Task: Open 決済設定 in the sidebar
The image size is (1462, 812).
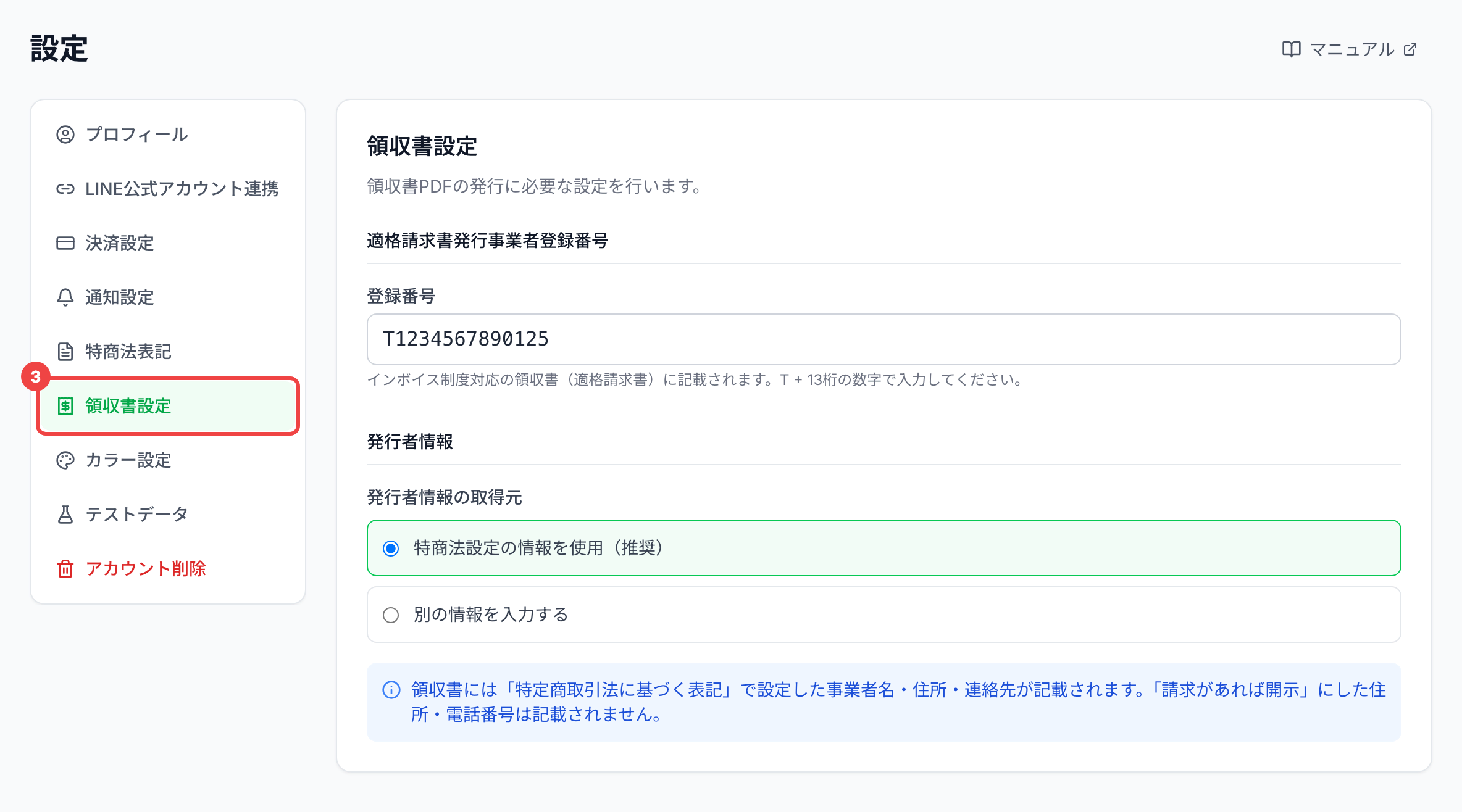Action: [x=168, y=243]
